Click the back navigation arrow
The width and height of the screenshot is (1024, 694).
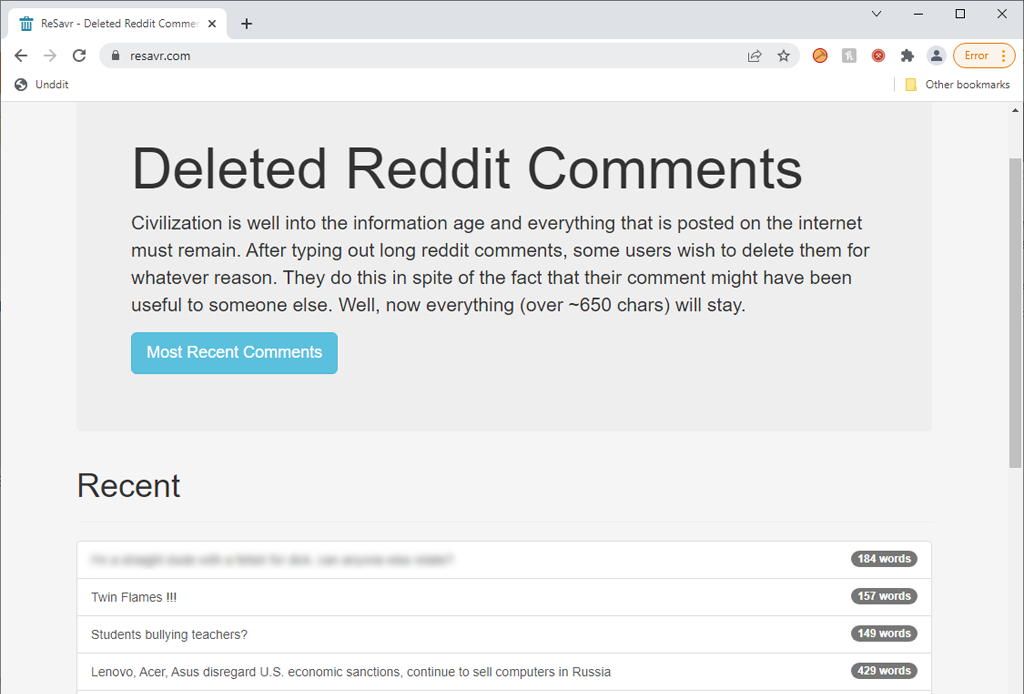point(21,56)
